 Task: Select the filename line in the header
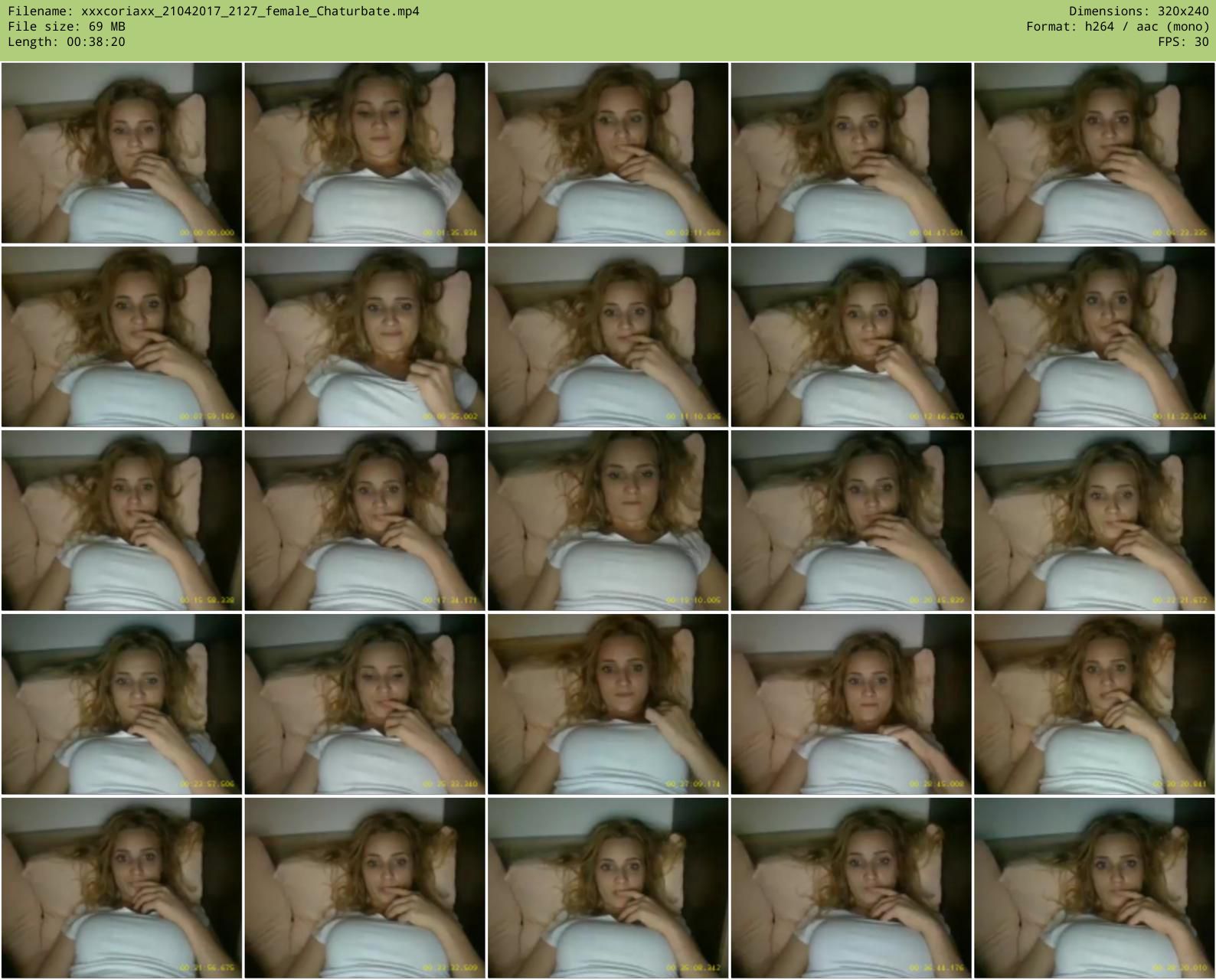pos(214,11)
